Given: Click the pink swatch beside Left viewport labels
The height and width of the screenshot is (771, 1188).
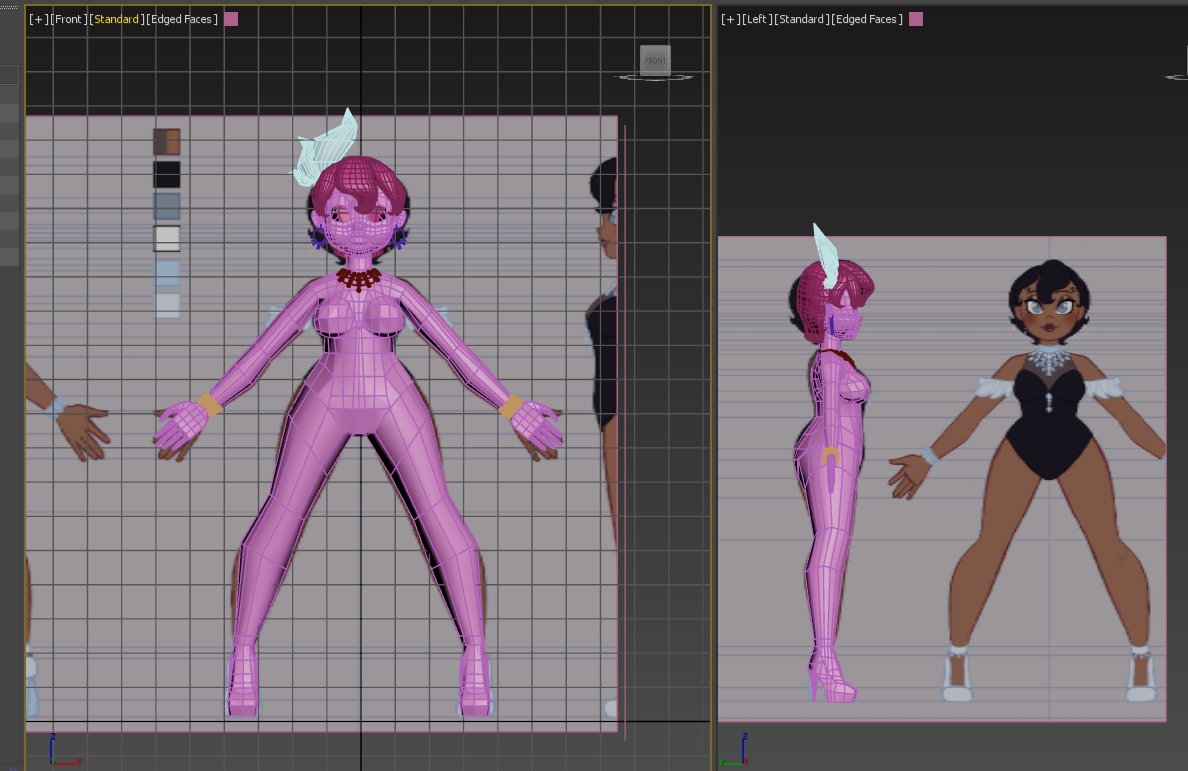Looking at the screenshot, I should pos(915,18).
